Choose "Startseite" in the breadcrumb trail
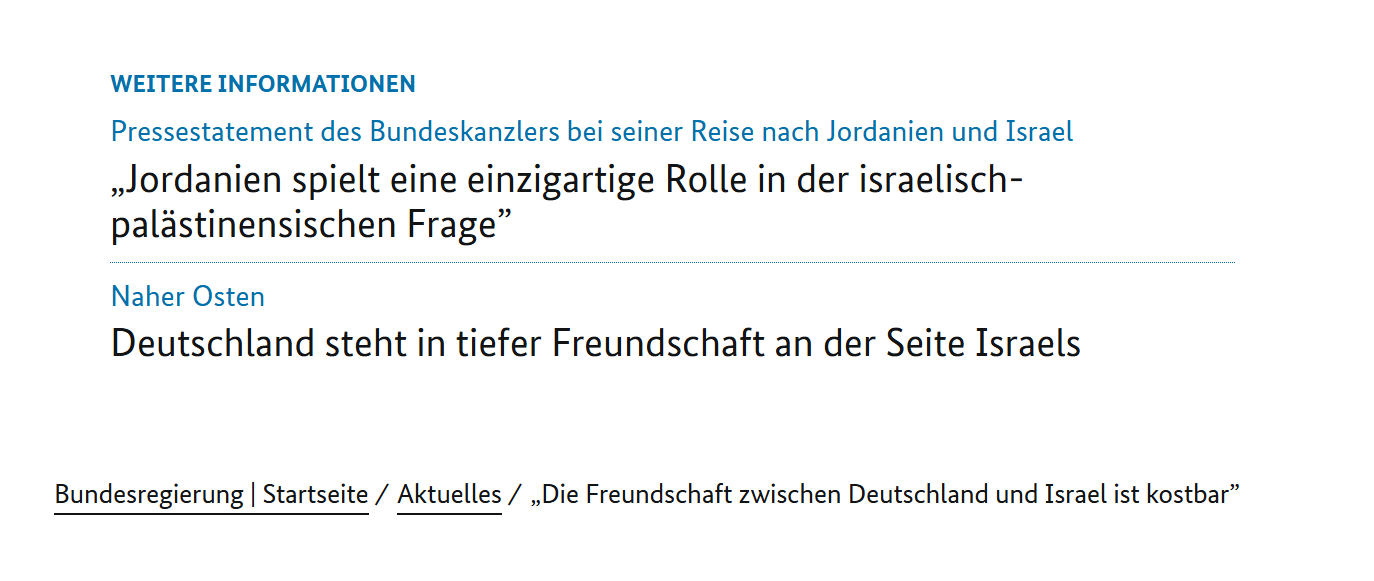Image resolution: width=1374 pixels, height=581 pixels. pyautogui.click(x=315, y=494)
